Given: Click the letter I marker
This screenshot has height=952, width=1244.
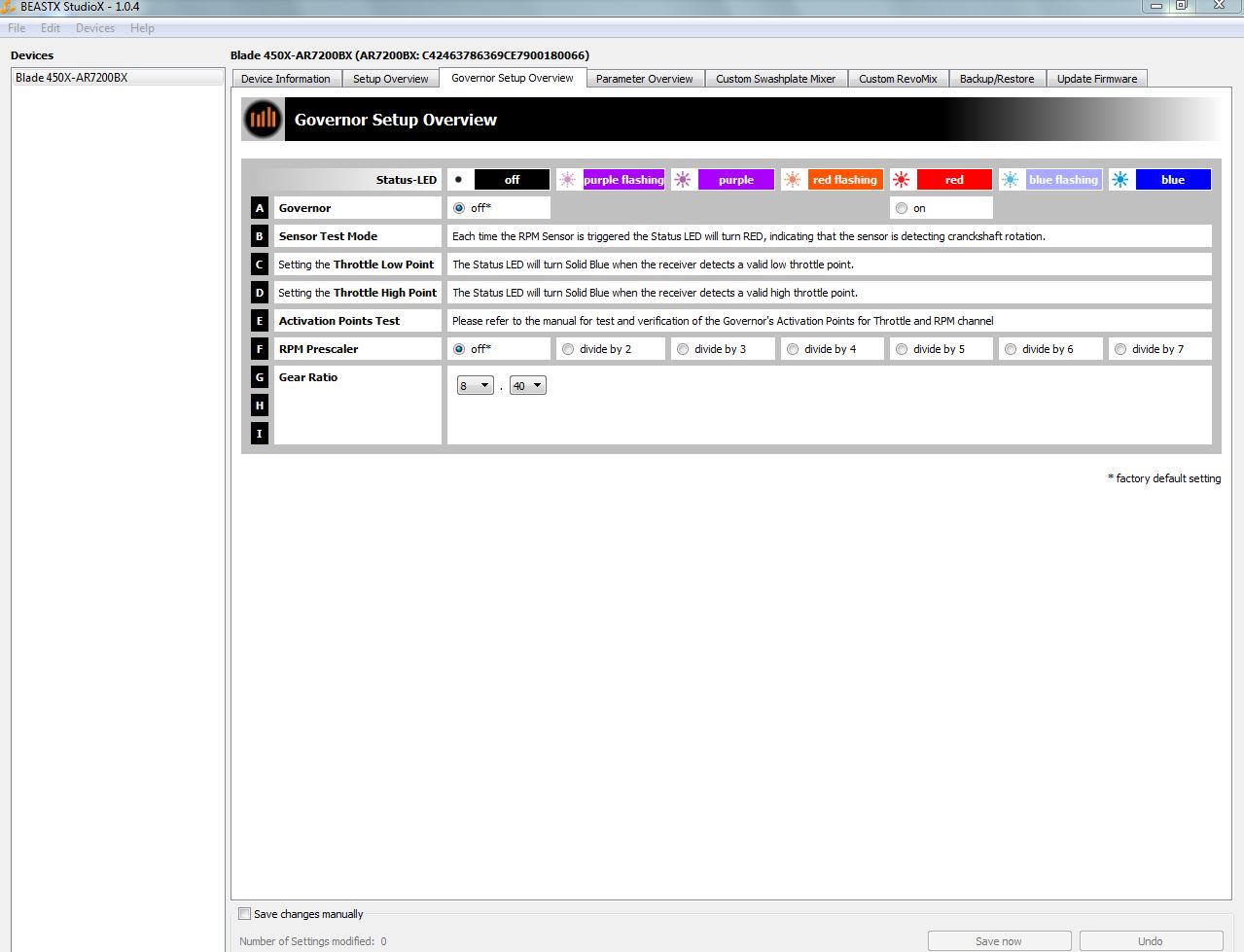Looking at the screenshot, I should click(x=259, y=434).
